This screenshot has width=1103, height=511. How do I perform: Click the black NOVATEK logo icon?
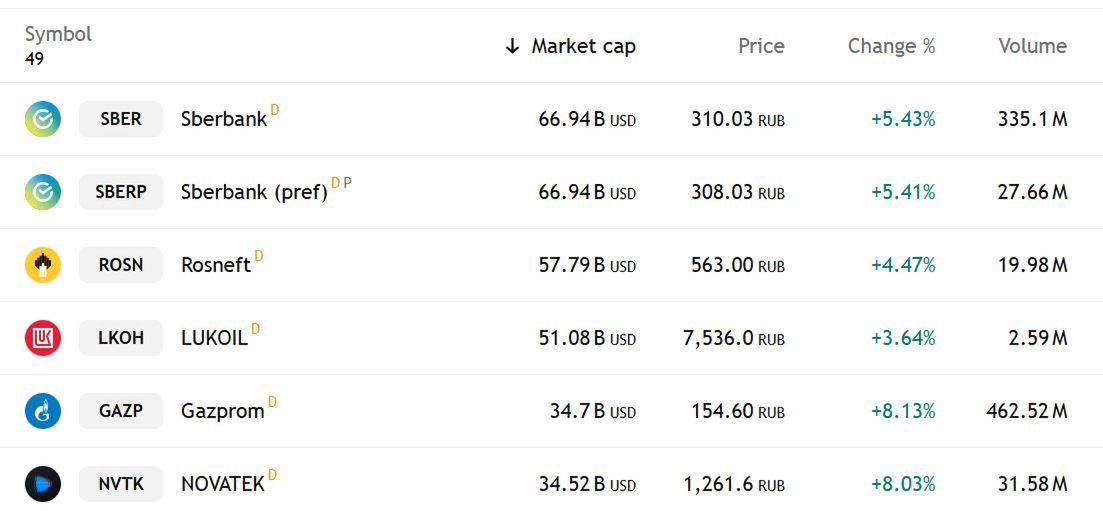43,484
